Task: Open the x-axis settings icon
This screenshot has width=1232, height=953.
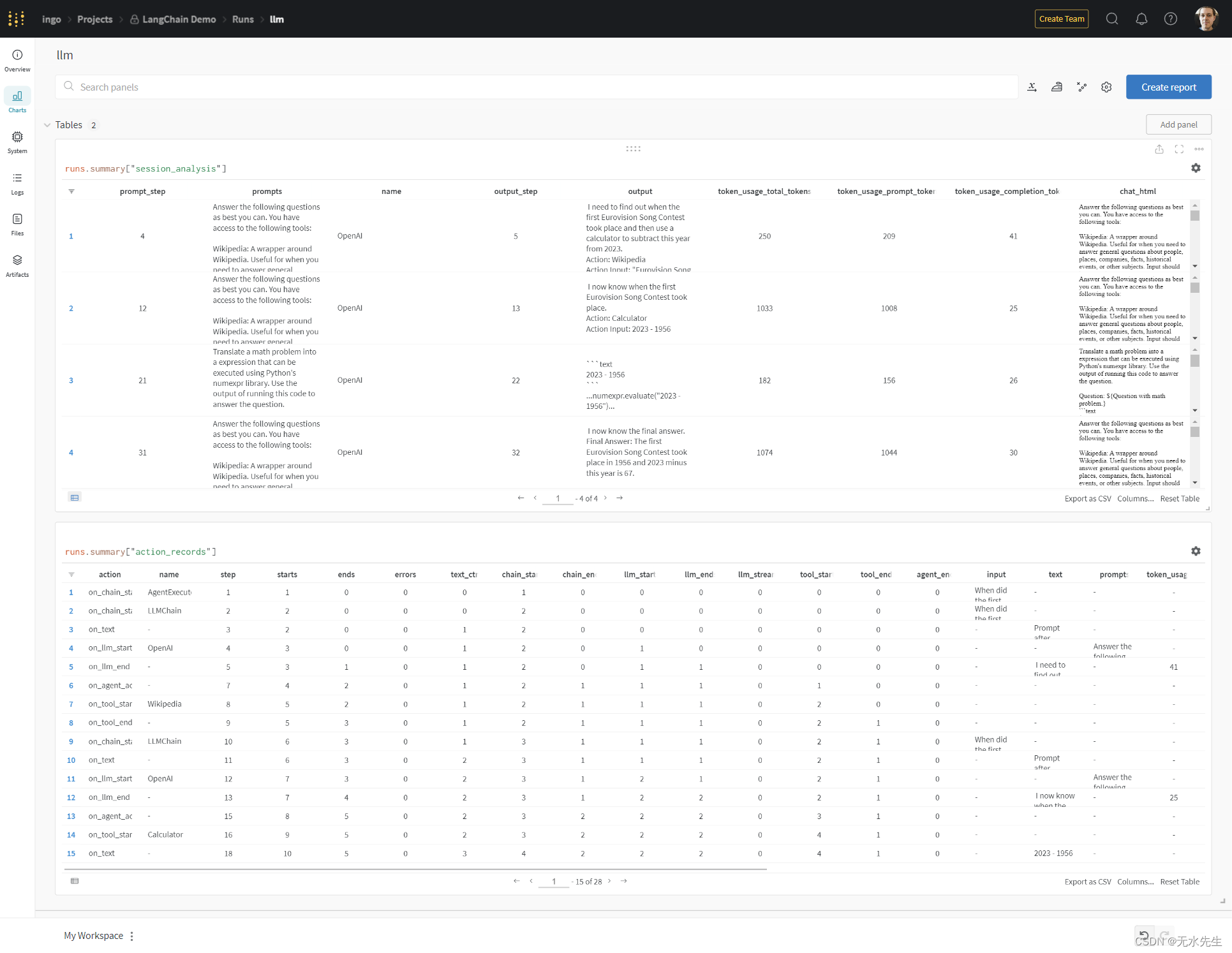Action: coord(1032,87)
